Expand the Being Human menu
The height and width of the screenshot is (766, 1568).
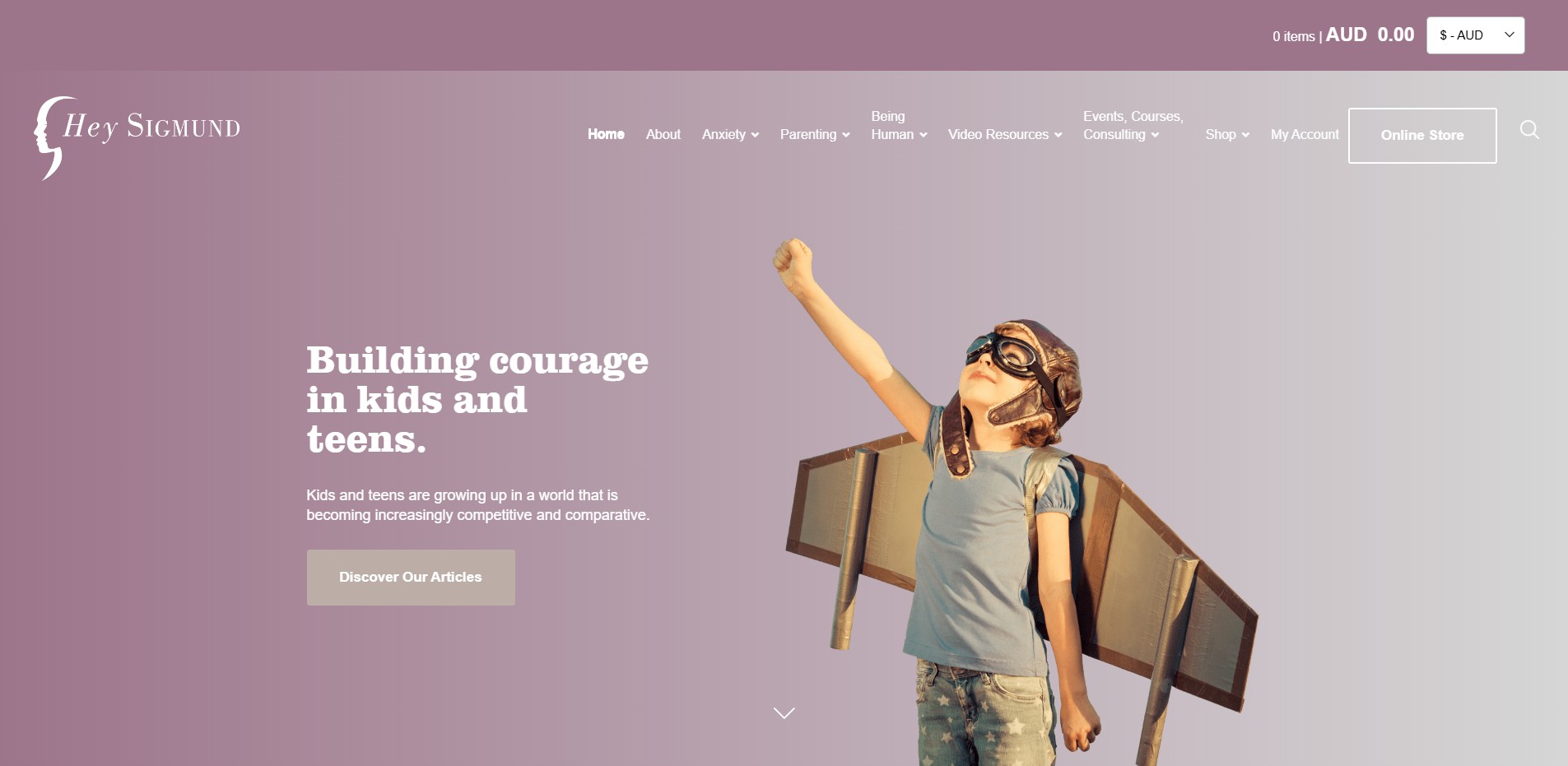[x=899, y=125]
